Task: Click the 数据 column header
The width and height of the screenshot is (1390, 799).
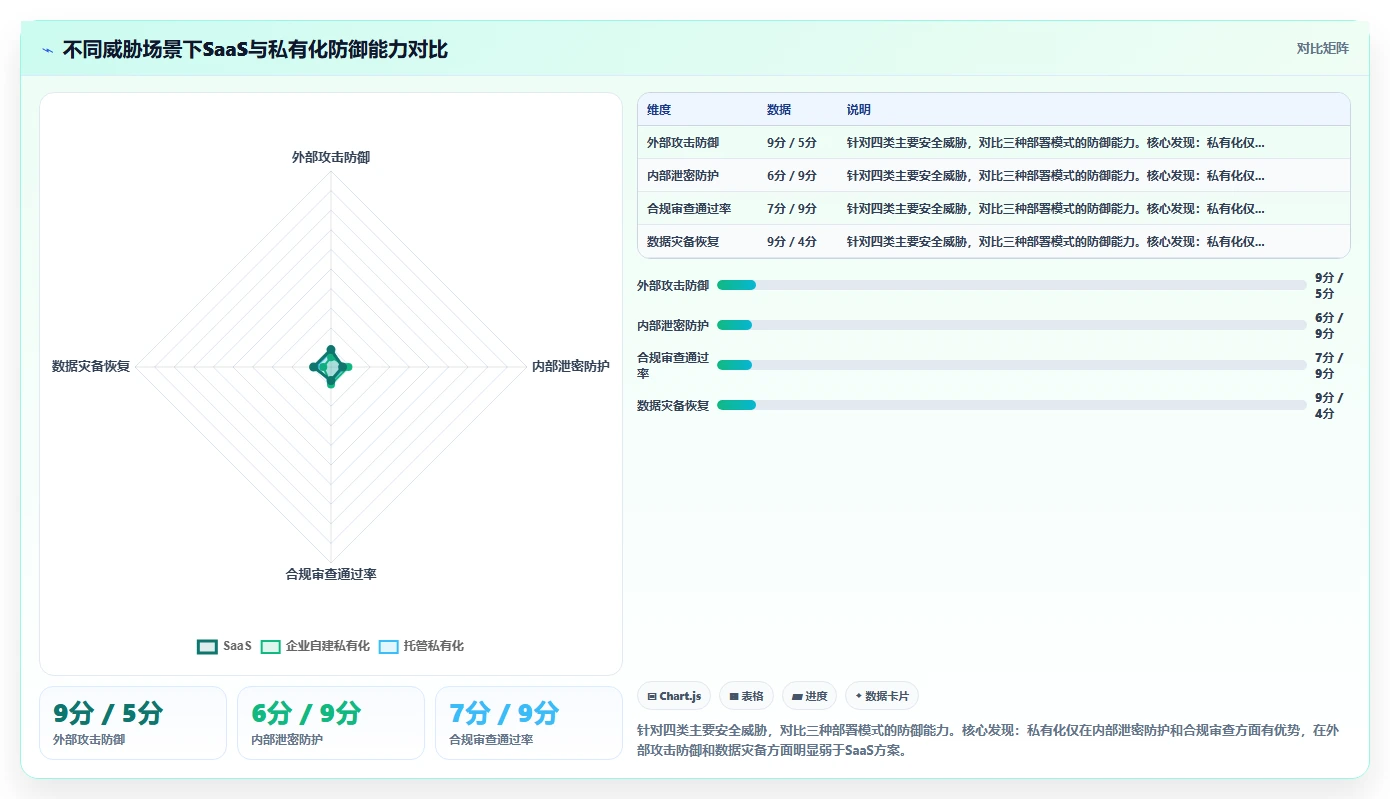Action: 779,109
